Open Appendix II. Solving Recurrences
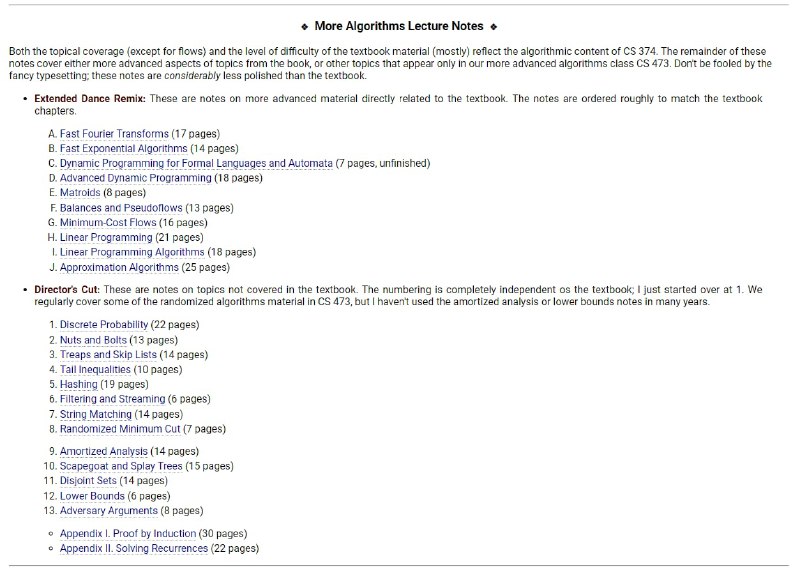Viewport: 800px width, 571px height. pos(134,549)
